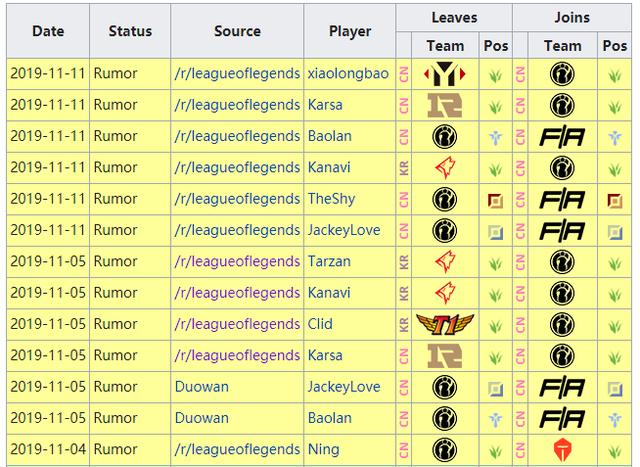
Task: Click the Young Miracles logo in xiaolongbao's row
Action: pos(444,74)
